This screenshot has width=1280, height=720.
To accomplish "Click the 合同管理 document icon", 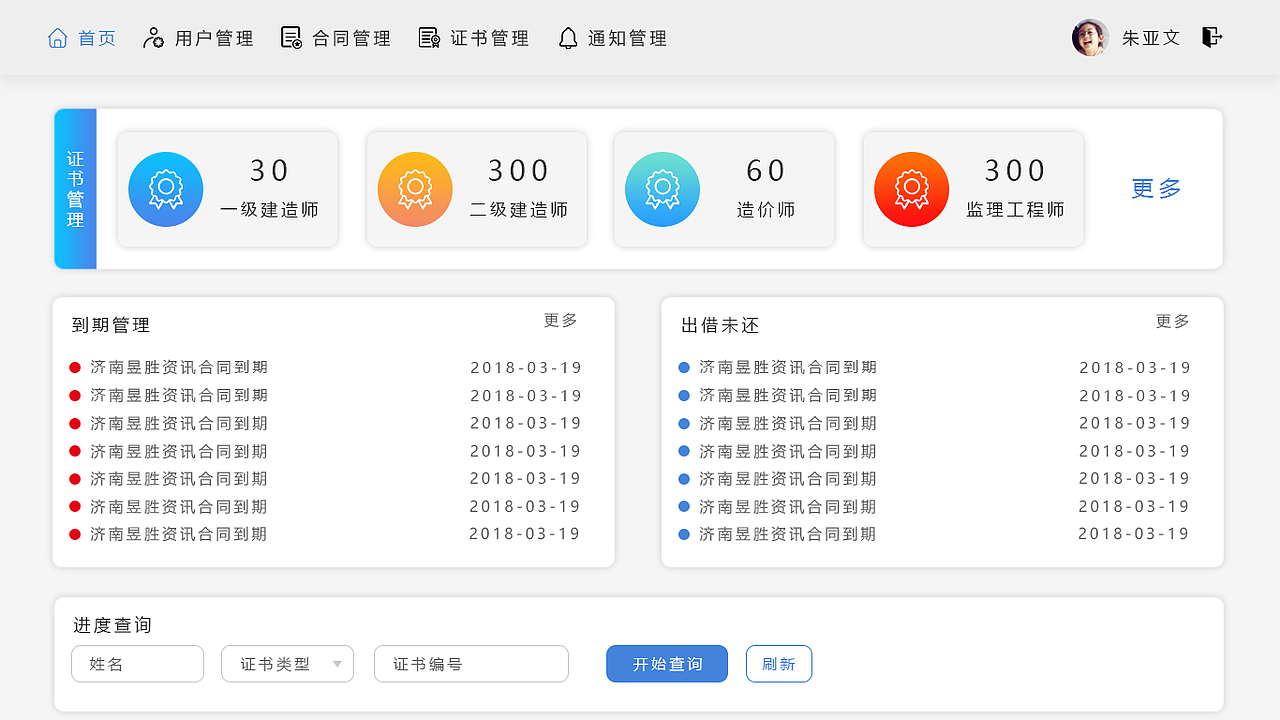I will [x=291, y=37].
